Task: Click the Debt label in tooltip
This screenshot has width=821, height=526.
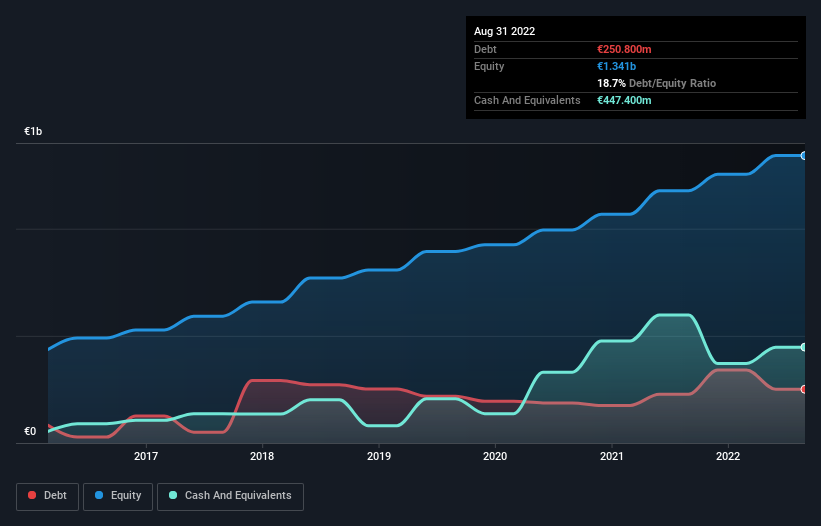Action: click(485, 49)
